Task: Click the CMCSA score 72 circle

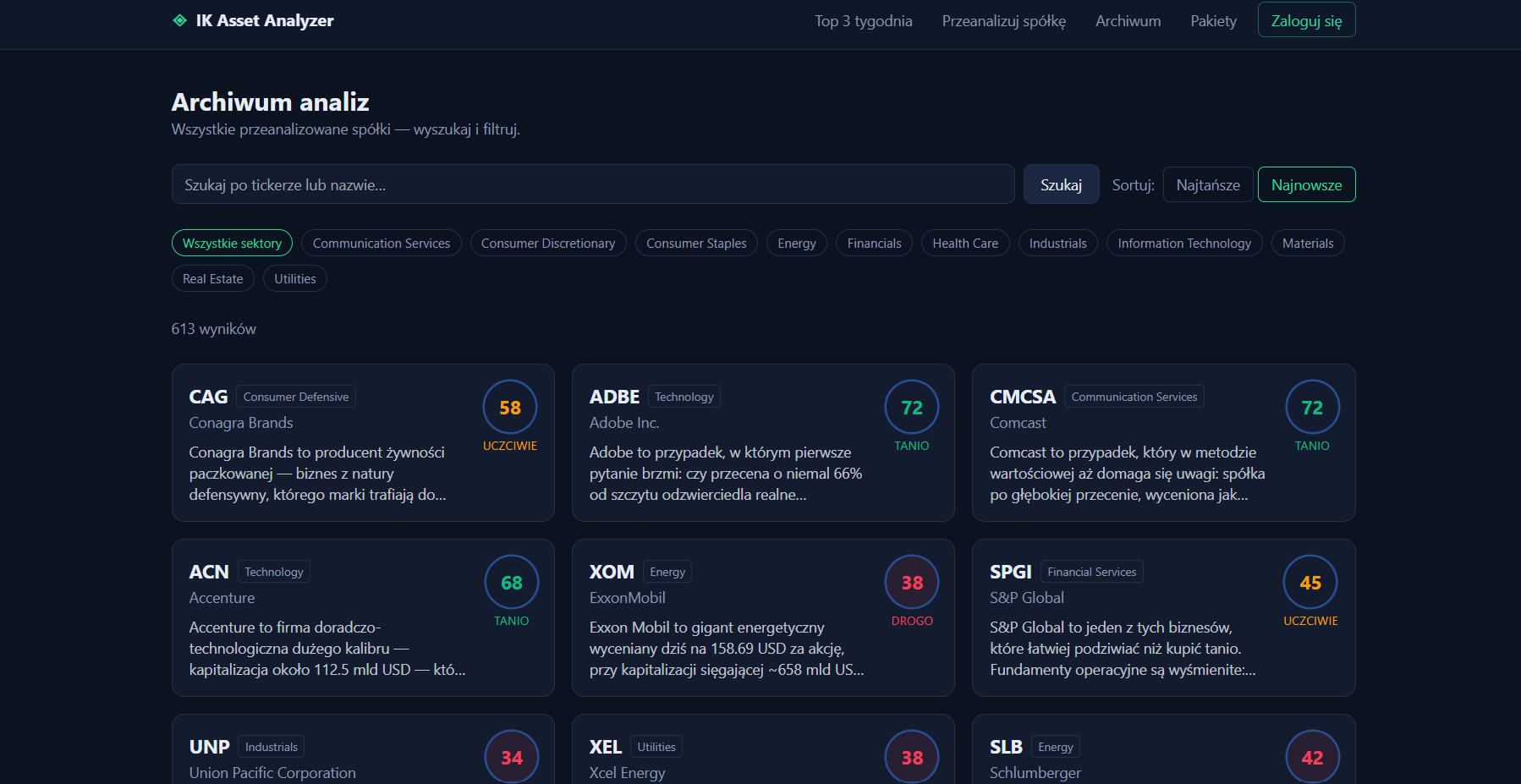Action: [1312, 408]
